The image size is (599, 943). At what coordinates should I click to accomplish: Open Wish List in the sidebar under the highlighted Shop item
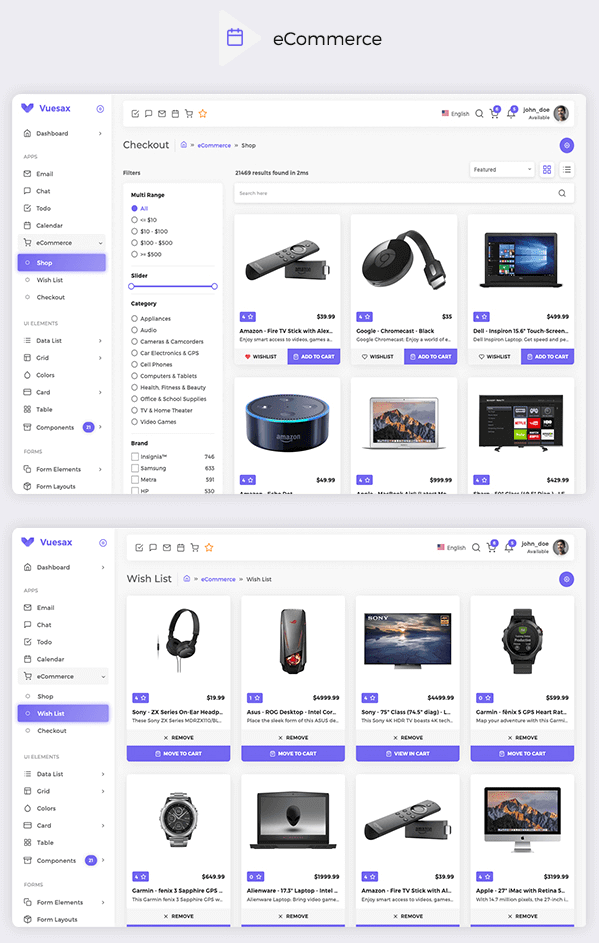click(49, 280)
